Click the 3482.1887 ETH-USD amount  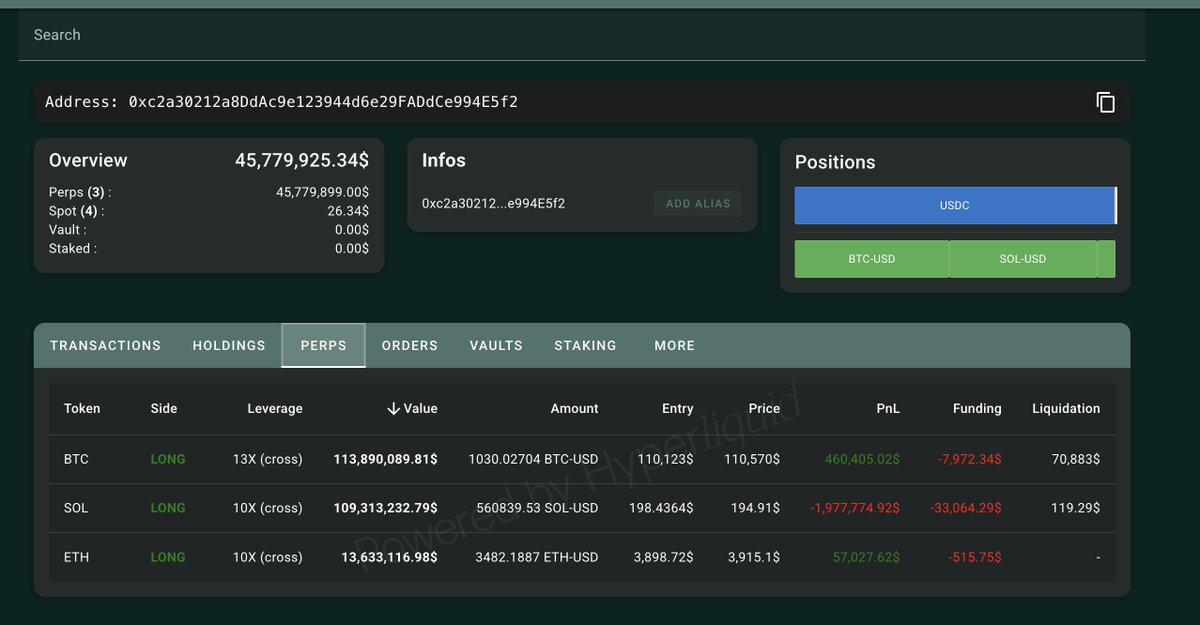pos(537,557)
